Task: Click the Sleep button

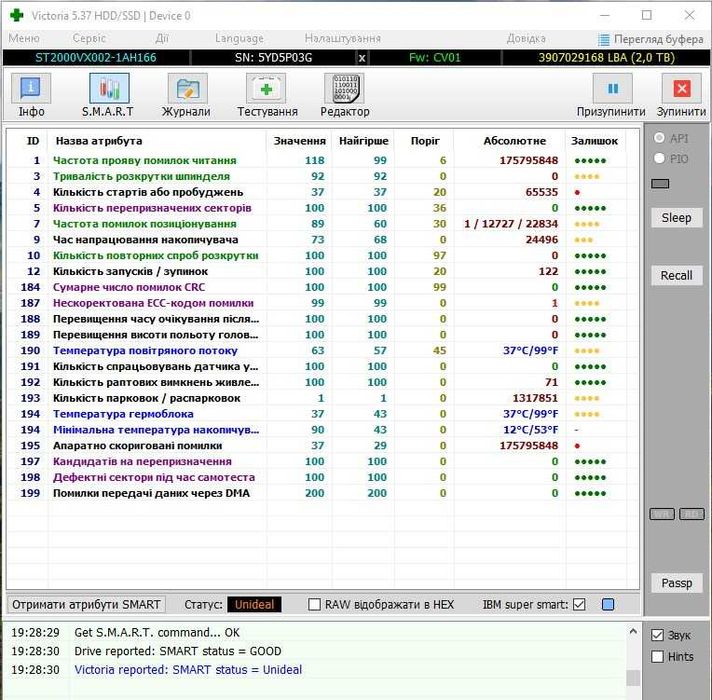Action: point(677,218)
